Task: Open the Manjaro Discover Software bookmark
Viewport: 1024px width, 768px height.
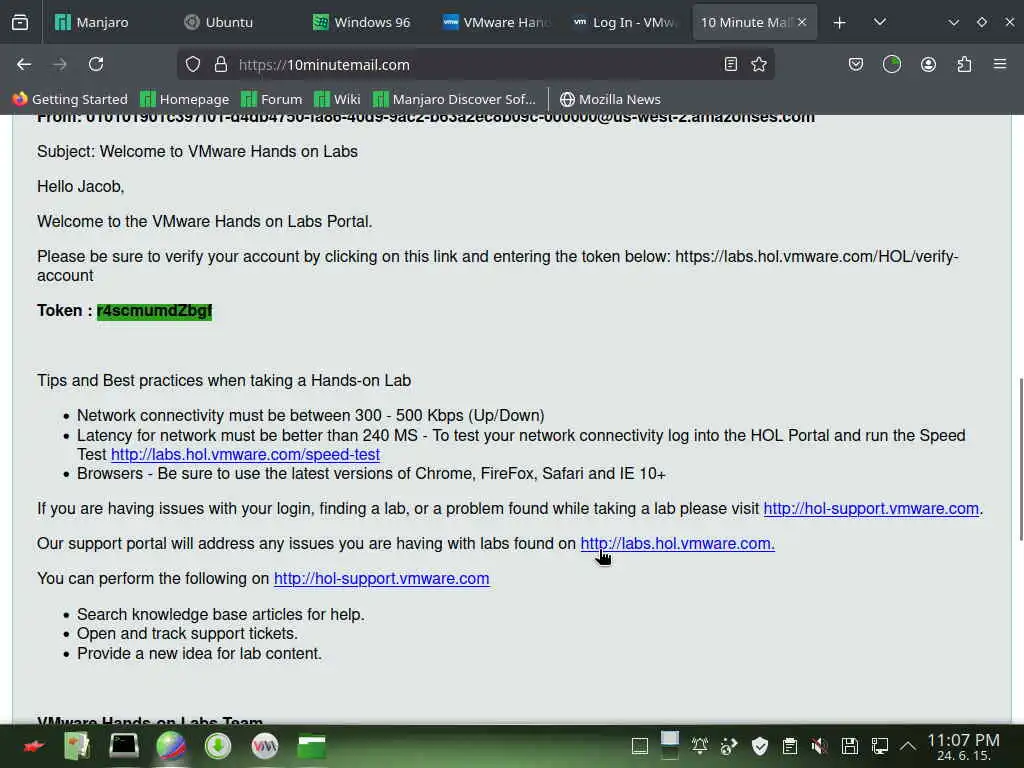Action: click(x=455, y=99)
